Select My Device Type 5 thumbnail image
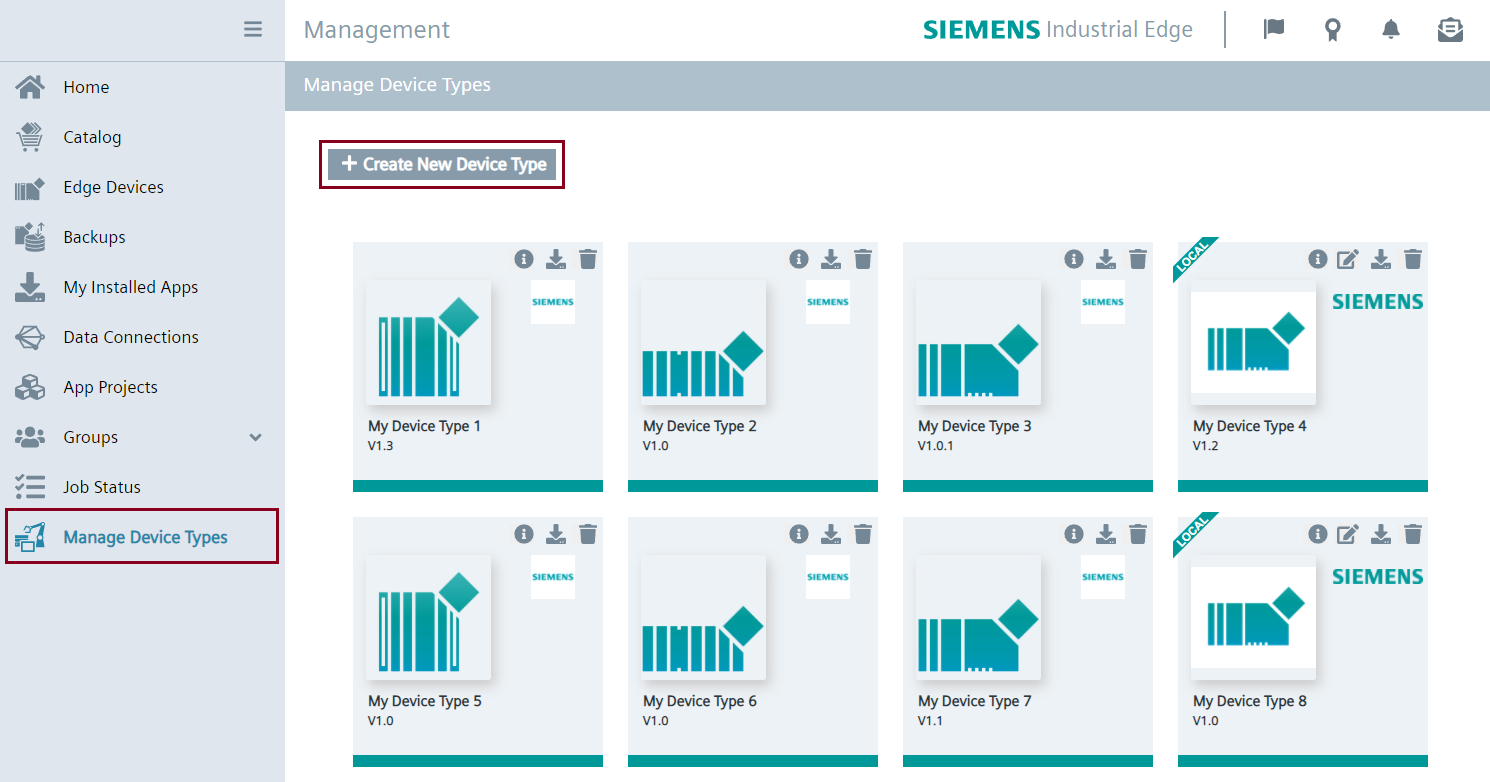The height and width of the screenshot is (782, 1490). (429, 617)
